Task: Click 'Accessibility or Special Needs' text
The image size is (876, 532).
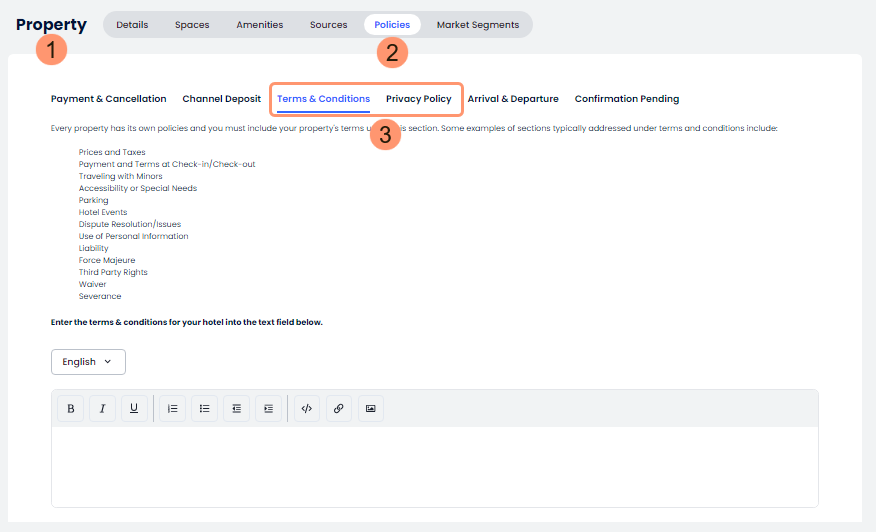Action: pyautogui.click(x=138, y=188)
